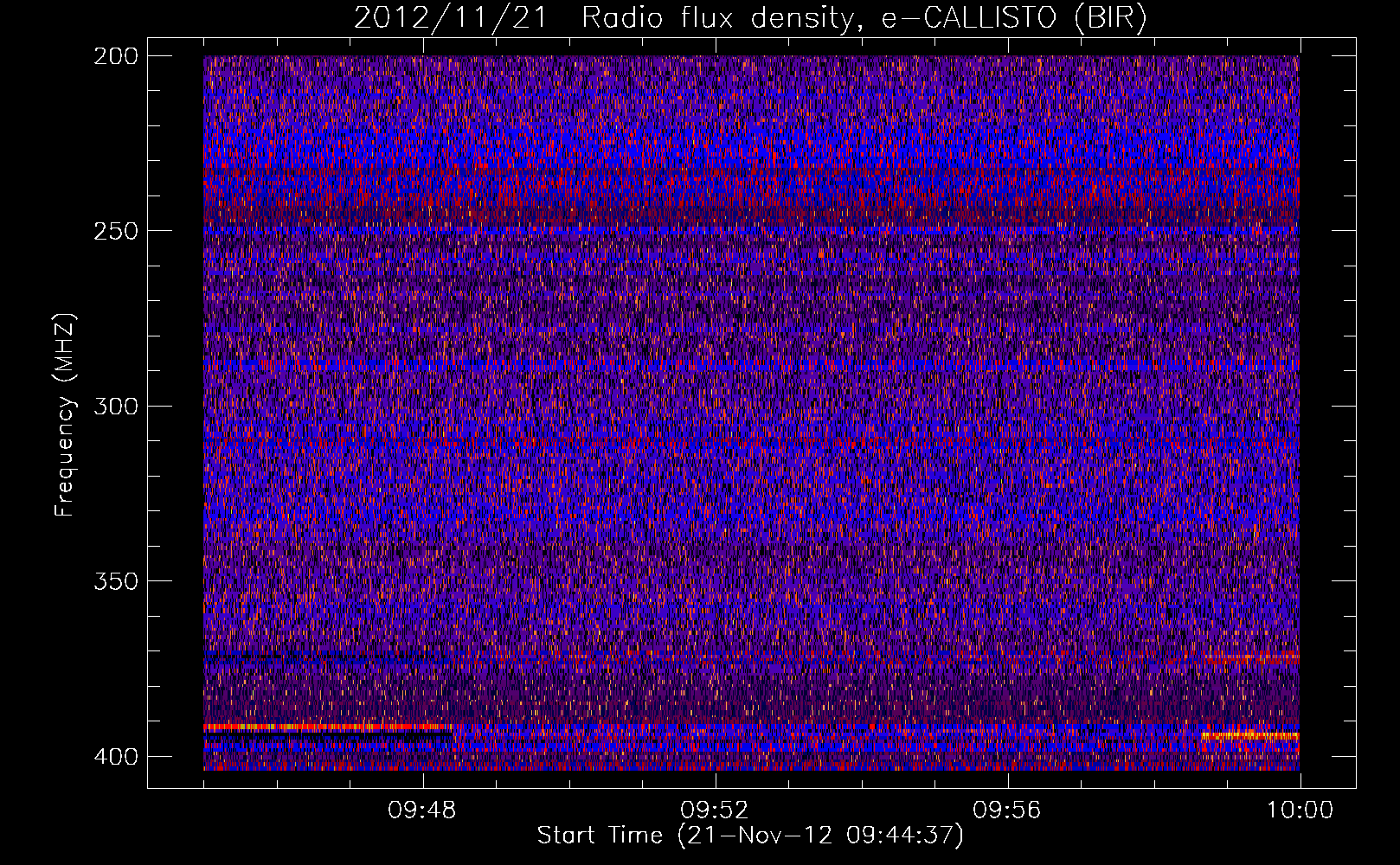The height and width of the screenshot is (865, 1400).
Task: Click the bright red-yellow band near 392 MHz
Action: (x=329, y=727)
